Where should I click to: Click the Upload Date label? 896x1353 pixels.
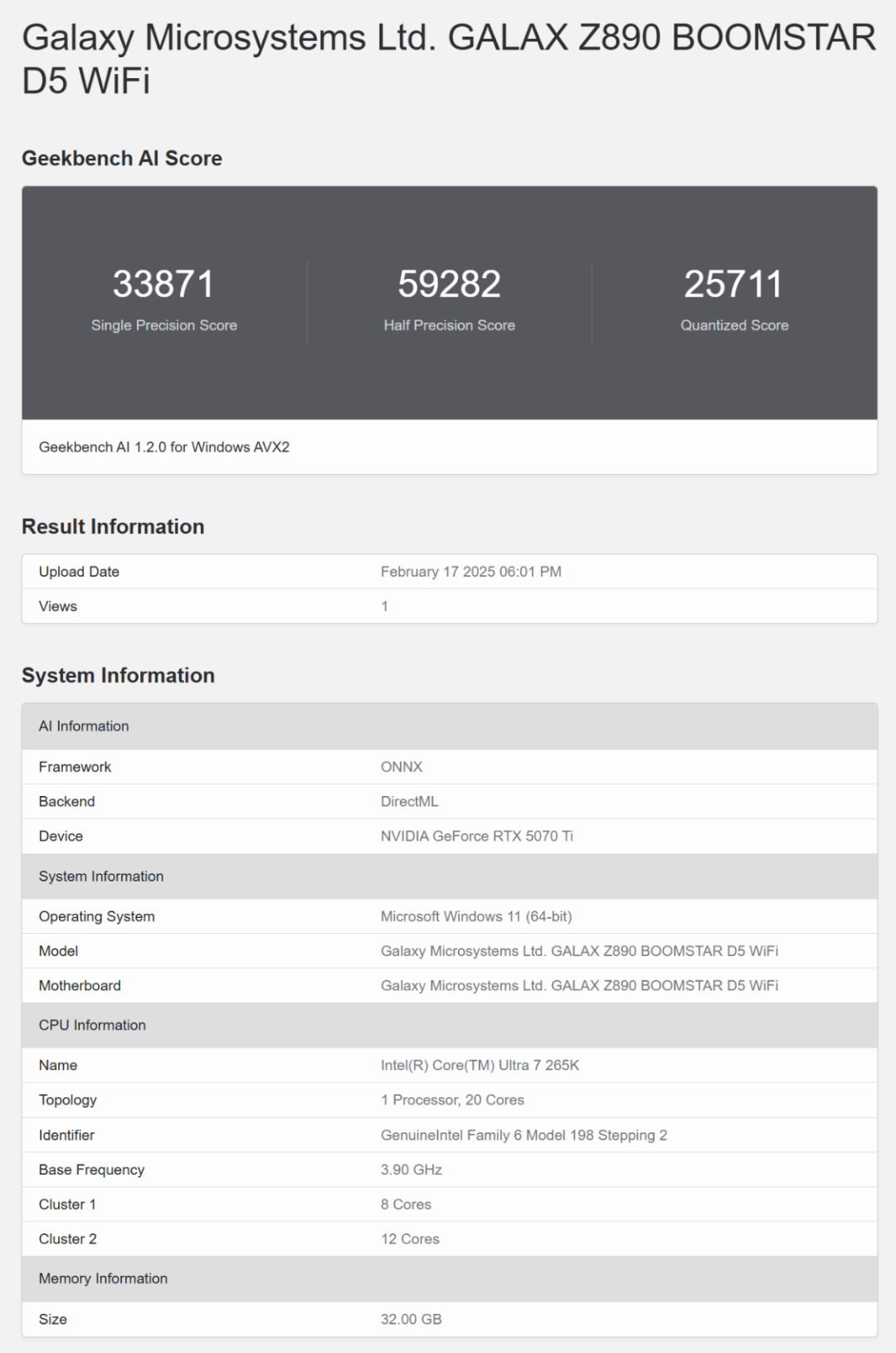tap(79, 572)
